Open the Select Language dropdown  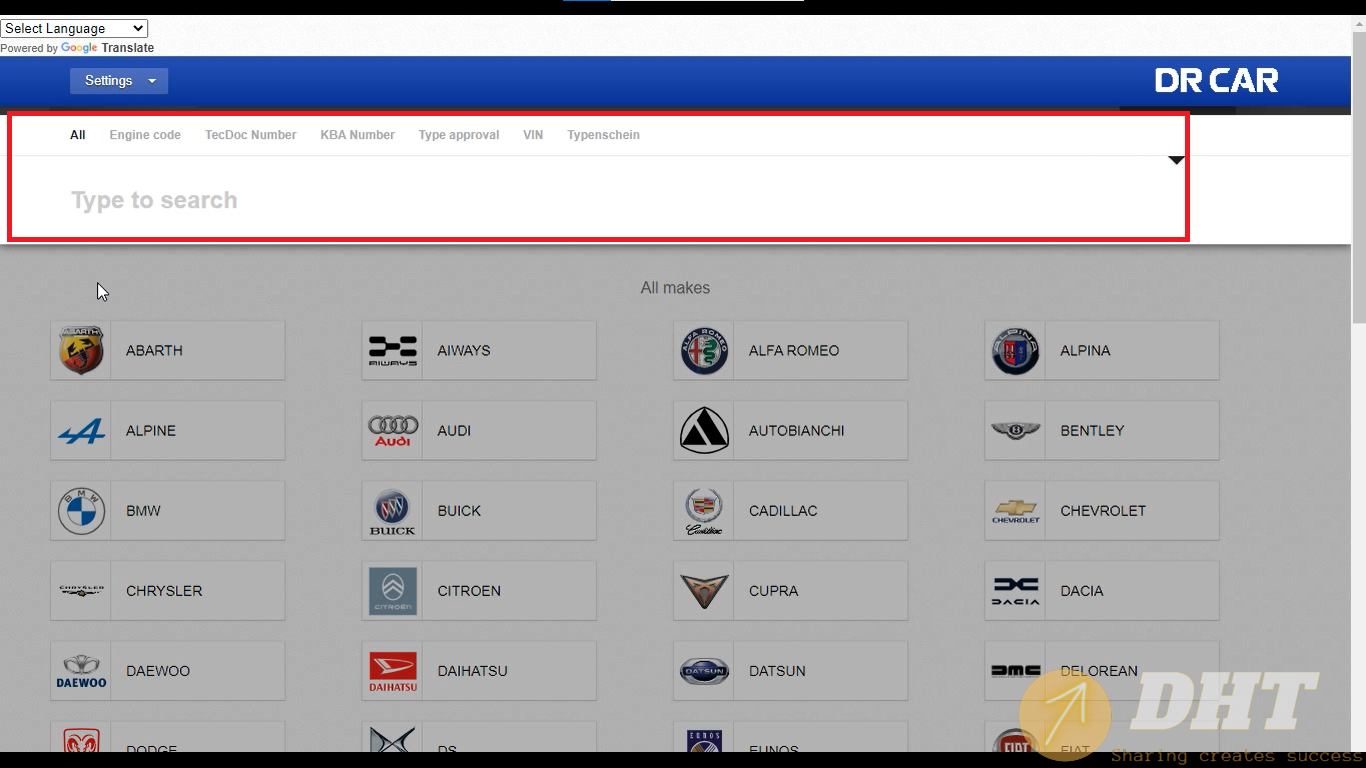coord(74,28)
